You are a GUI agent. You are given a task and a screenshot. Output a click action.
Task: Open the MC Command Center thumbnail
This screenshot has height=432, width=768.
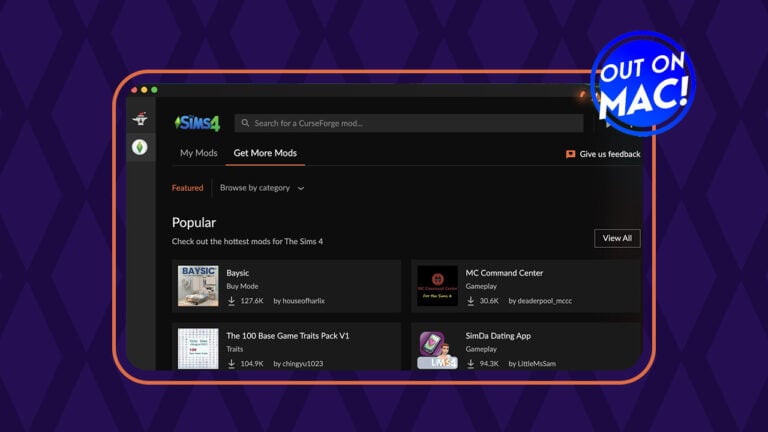click(x=437, y=286)
